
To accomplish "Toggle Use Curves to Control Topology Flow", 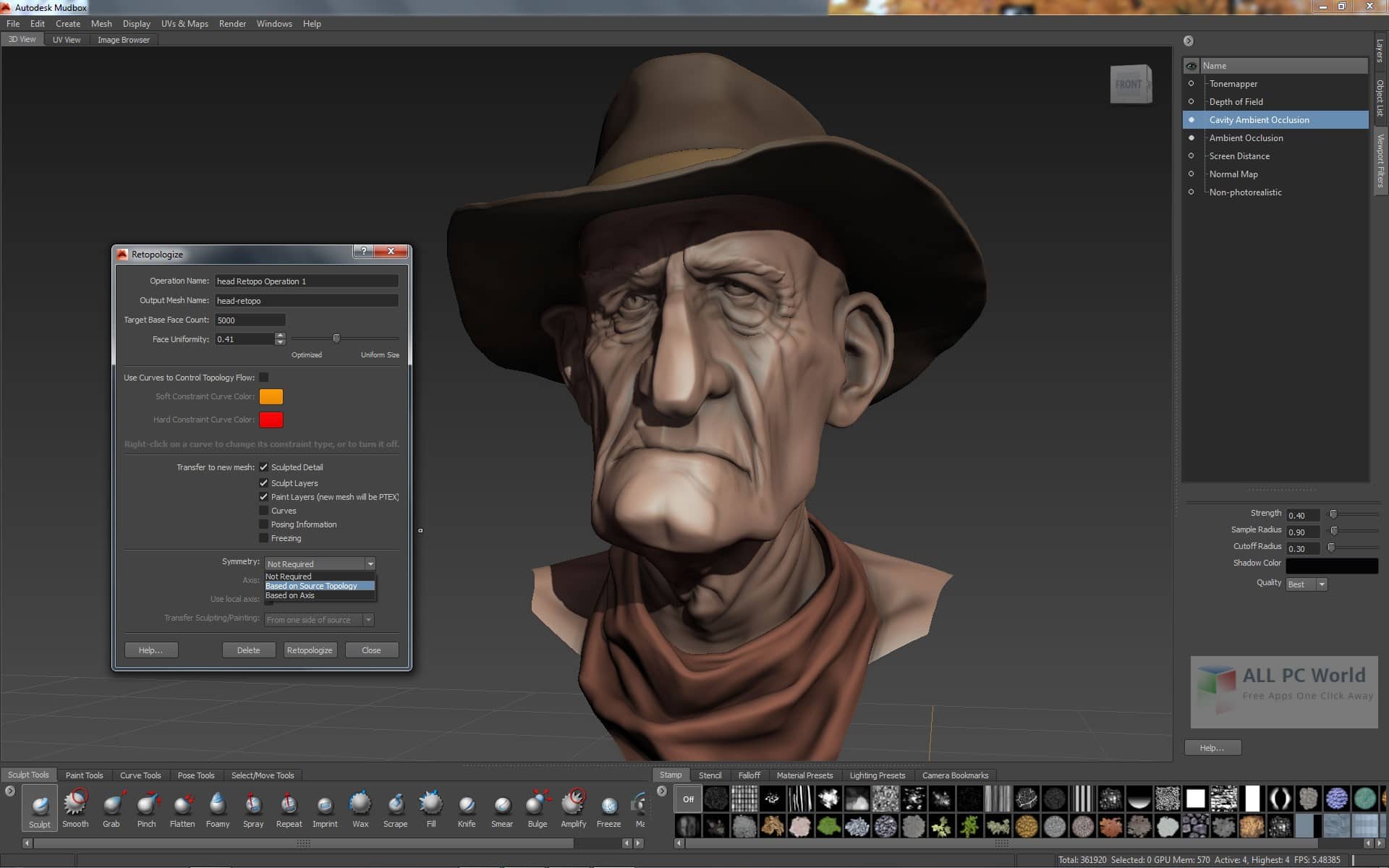I will [x=264, y=378].
